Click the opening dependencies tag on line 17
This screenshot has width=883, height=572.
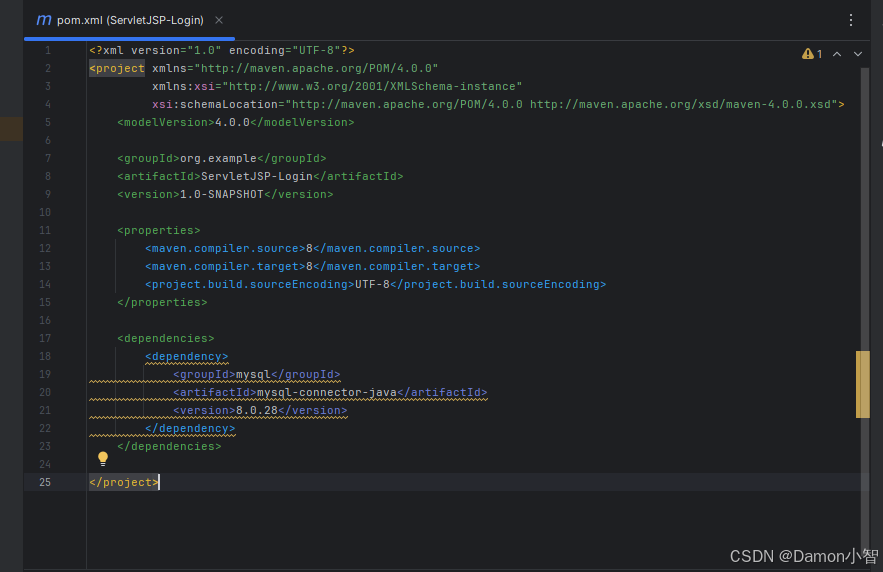tap(166, 338)
